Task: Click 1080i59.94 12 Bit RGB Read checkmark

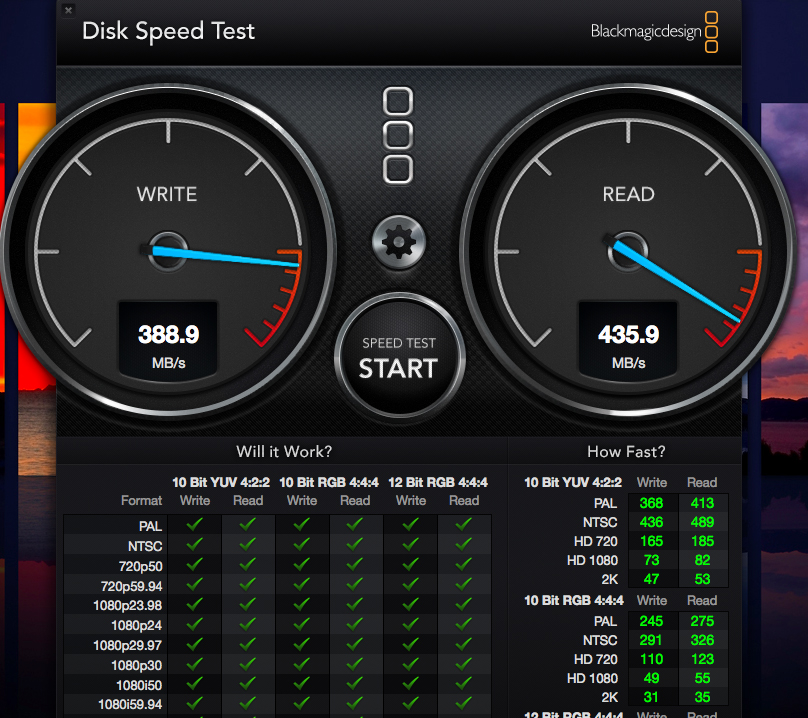Action: (x=464, y=703)
